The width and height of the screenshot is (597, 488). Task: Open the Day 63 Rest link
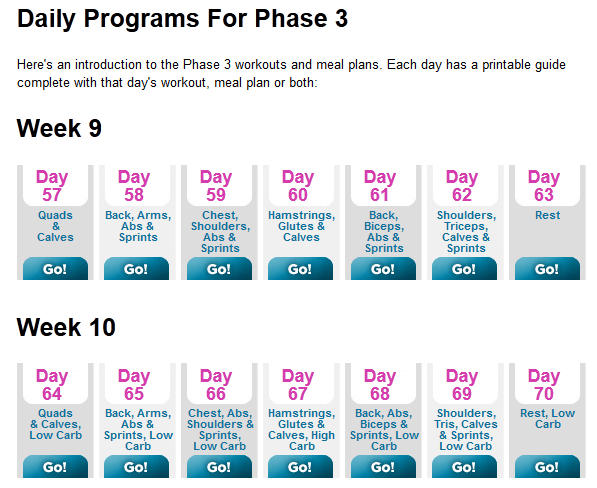548,215
